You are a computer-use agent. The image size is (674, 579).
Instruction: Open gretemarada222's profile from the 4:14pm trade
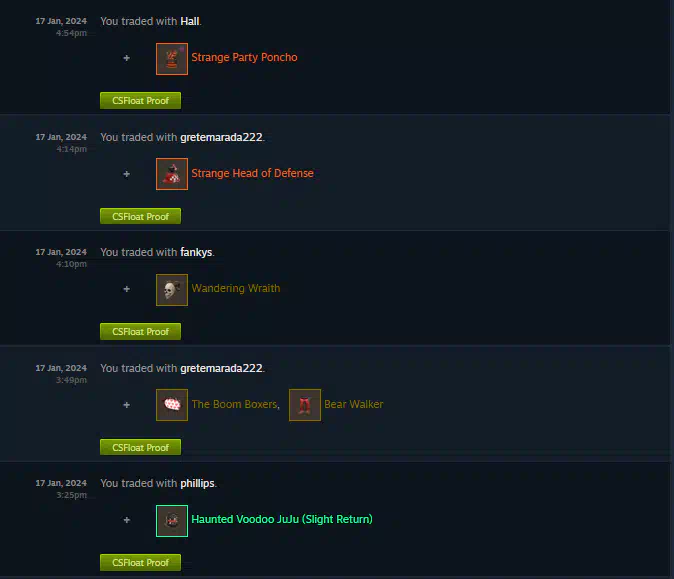click(x=221, y=137)
